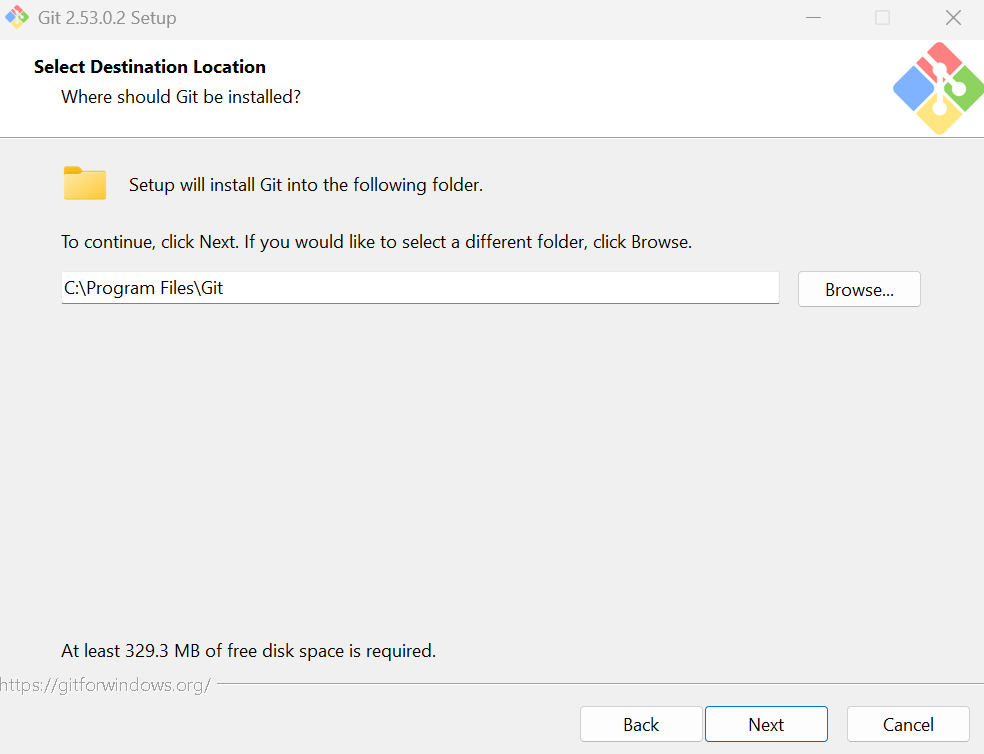Click Next to continue installation
The image size is (984, 754).
tap(765, 723)
